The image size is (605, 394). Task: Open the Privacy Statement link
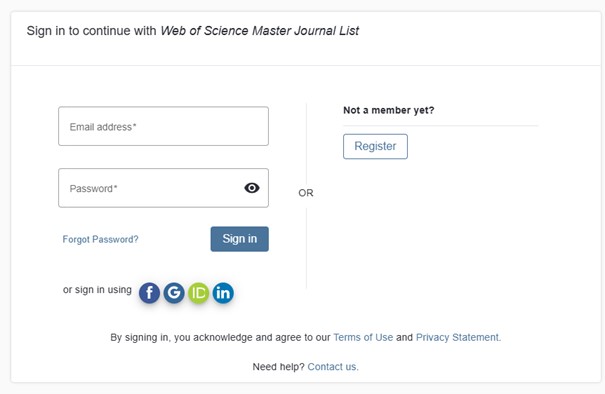458,337
